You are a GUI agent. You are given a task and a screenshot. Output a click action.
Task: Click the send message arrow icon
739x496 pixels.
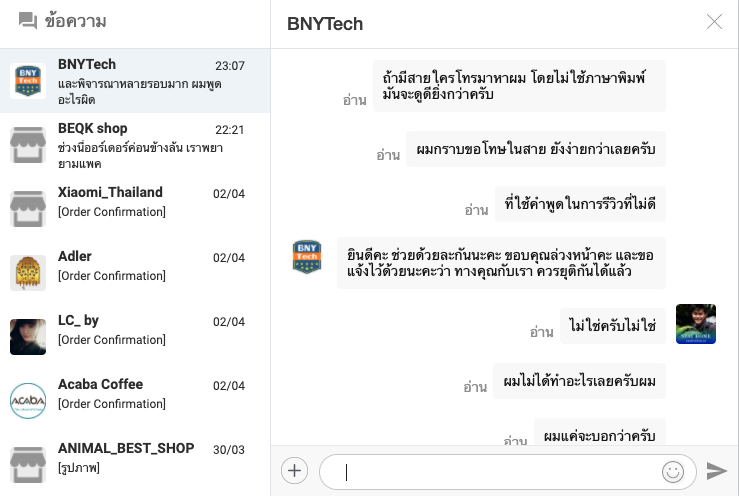pyautogui.click(x=716, y=471)
